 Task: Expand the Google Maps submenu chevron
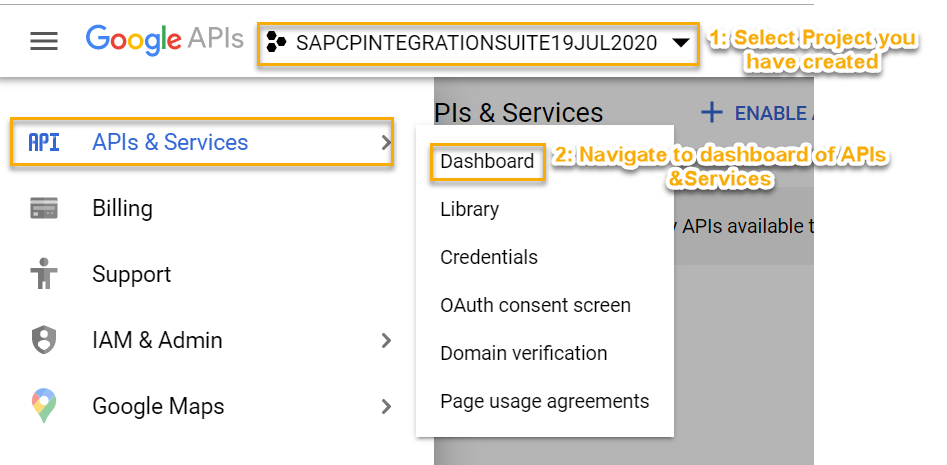point(386,406)
